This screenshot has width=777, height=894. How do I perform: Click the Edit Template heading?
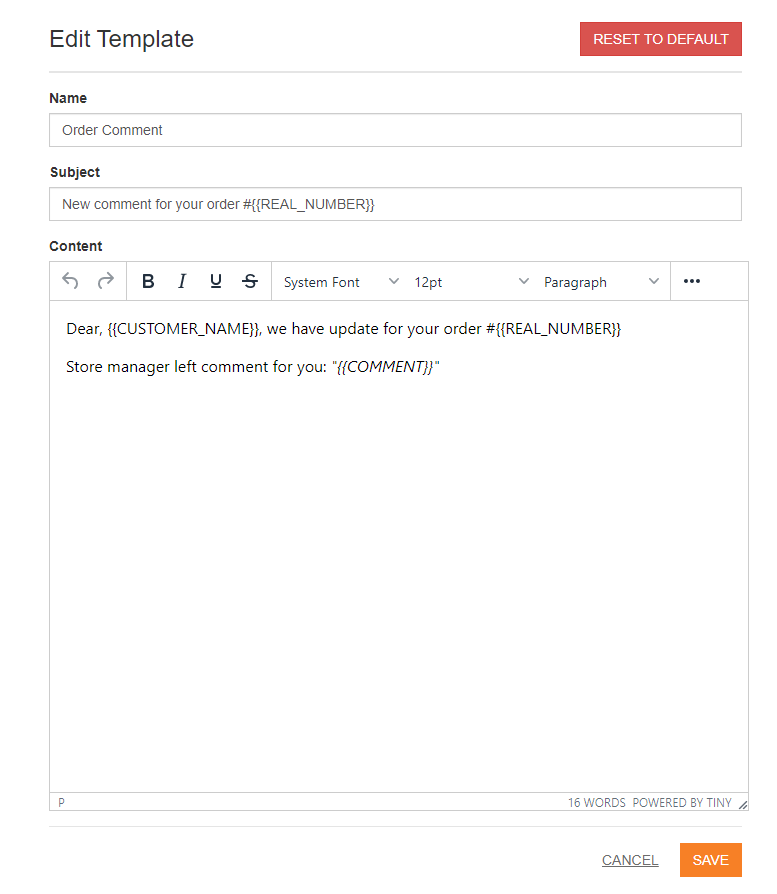click(121, 39)
